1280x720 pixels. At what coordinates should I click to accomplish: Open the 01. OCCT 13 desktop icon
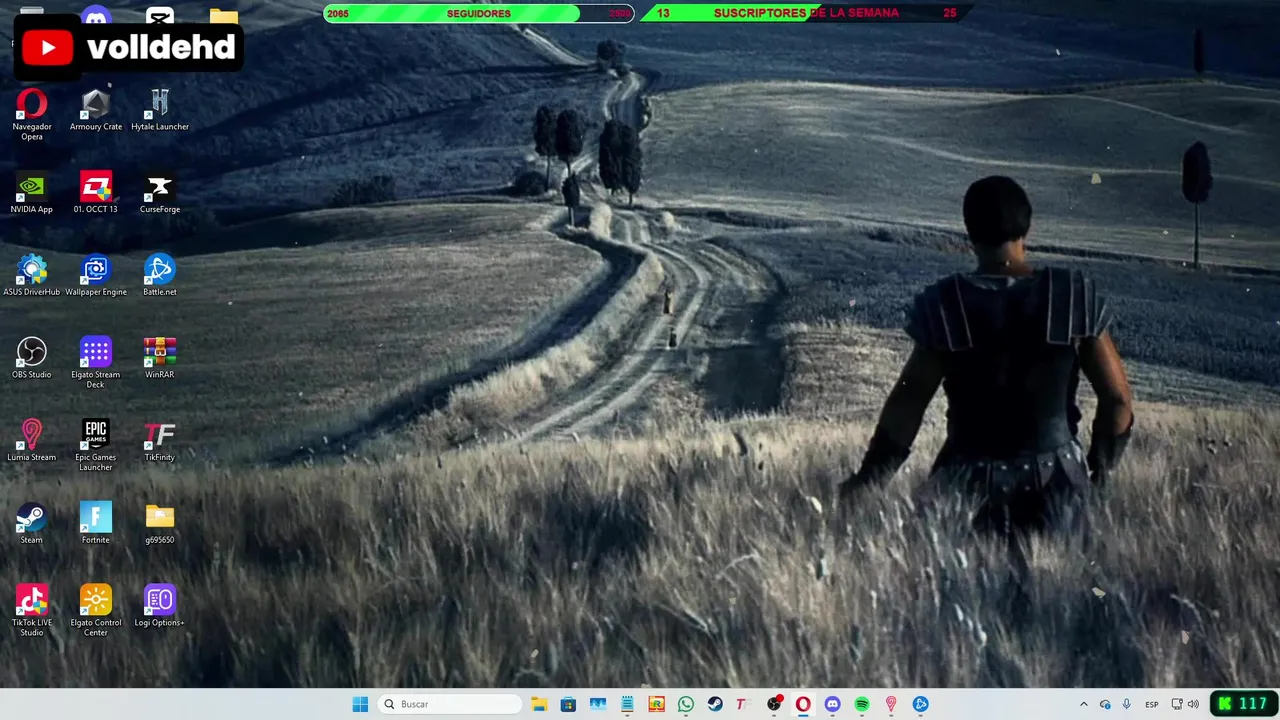pos(96,193)
